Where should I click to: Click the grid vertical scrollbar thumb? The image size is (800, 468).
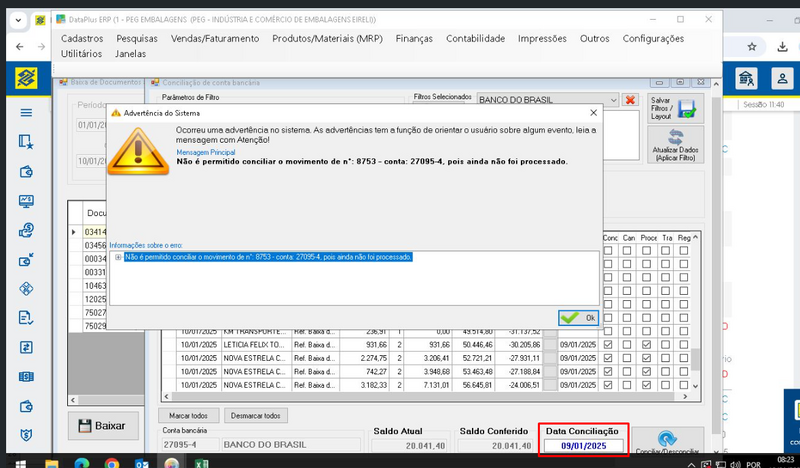(x=695, y=359)
